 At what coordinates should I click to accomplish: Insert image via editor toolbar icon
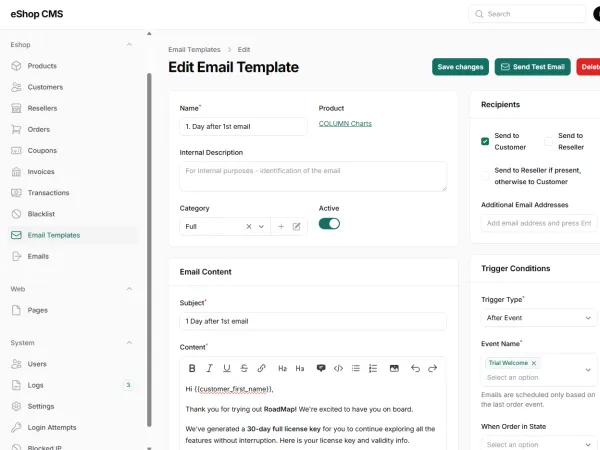click(393, 368)
